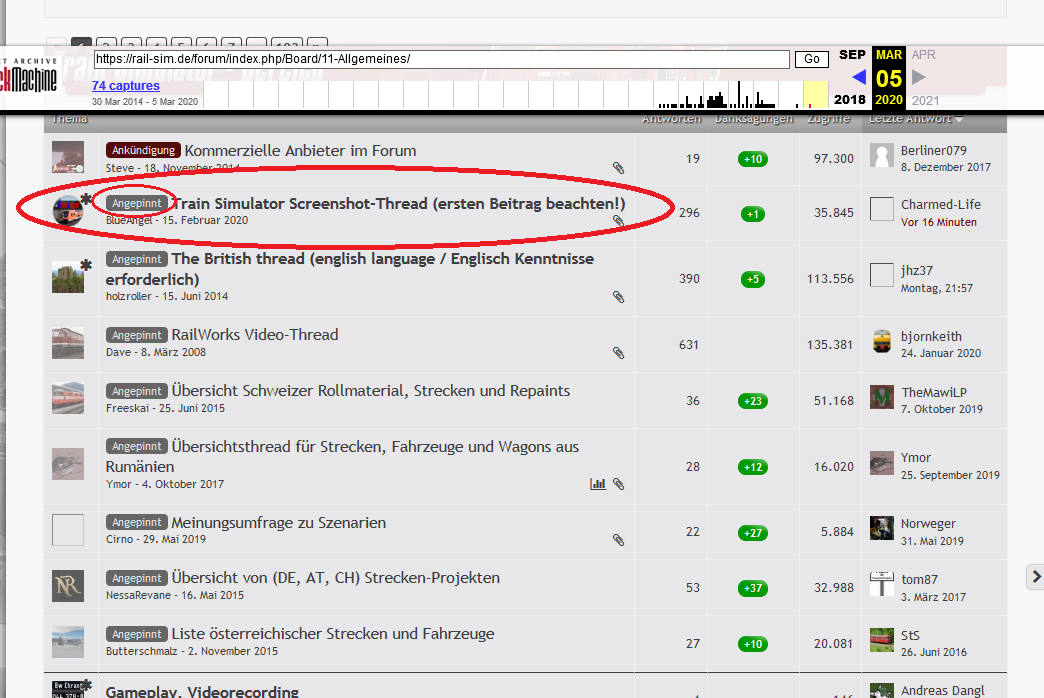Click the +12 thanks badge on Rumänien thread

click(x=753, y=467)
